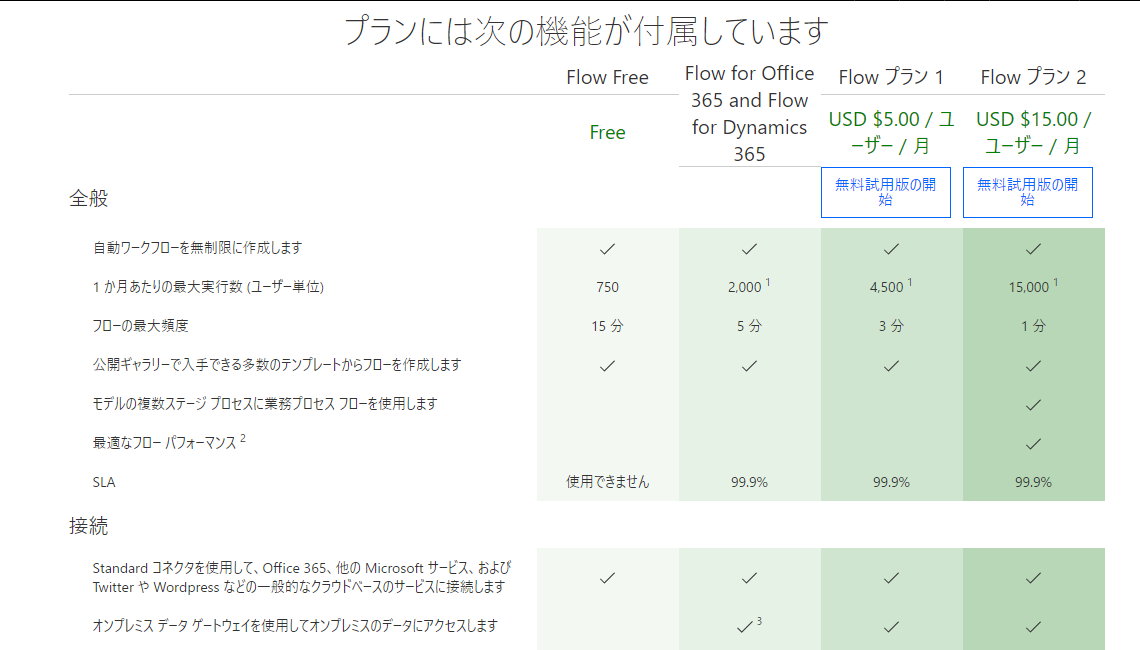This screenshot has width=1140, height=650.
Task: Click the 接続 section heading
Action: 89,526
